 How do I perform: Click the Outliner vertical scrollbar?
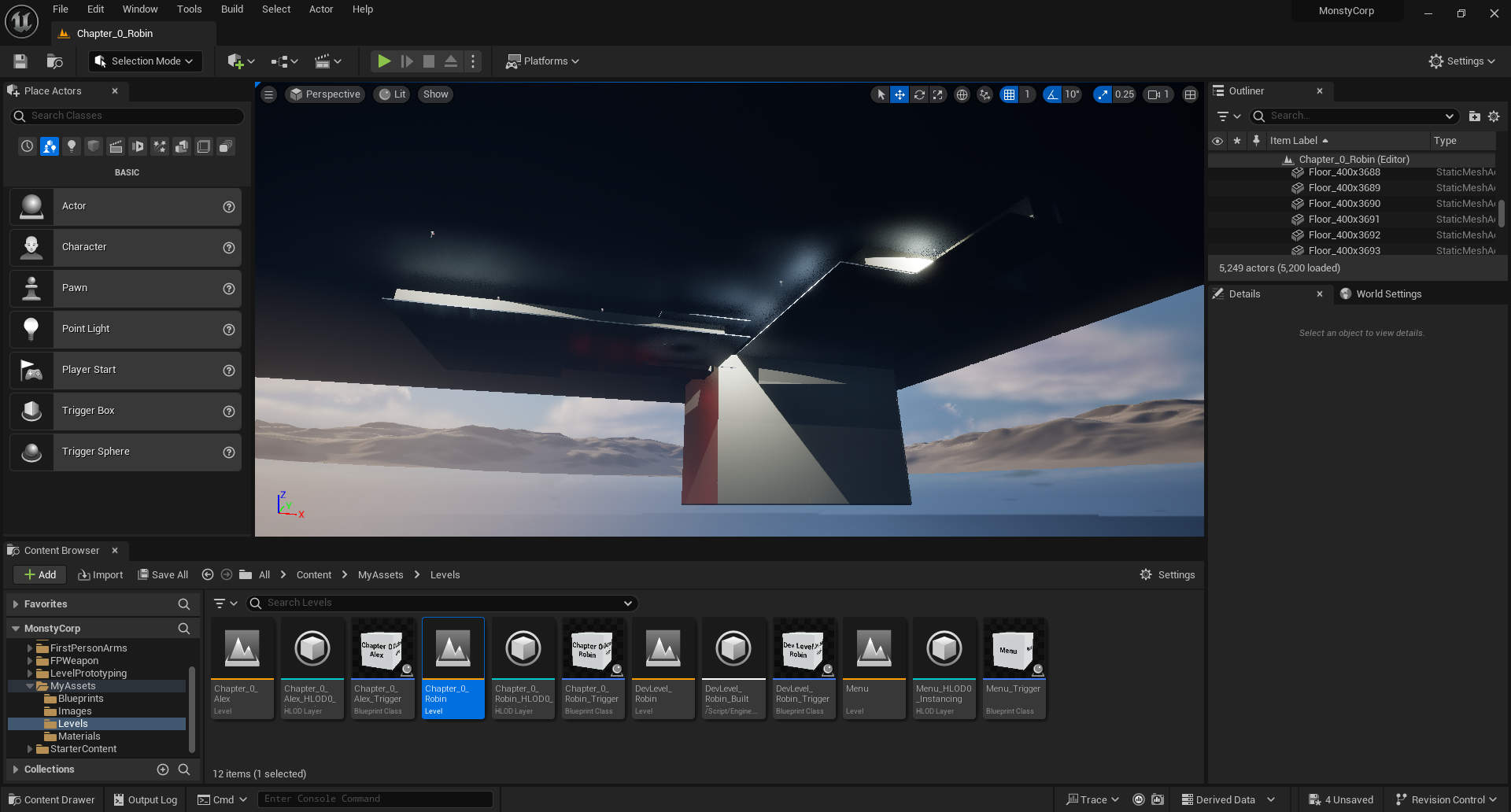tap(1501, 212)
